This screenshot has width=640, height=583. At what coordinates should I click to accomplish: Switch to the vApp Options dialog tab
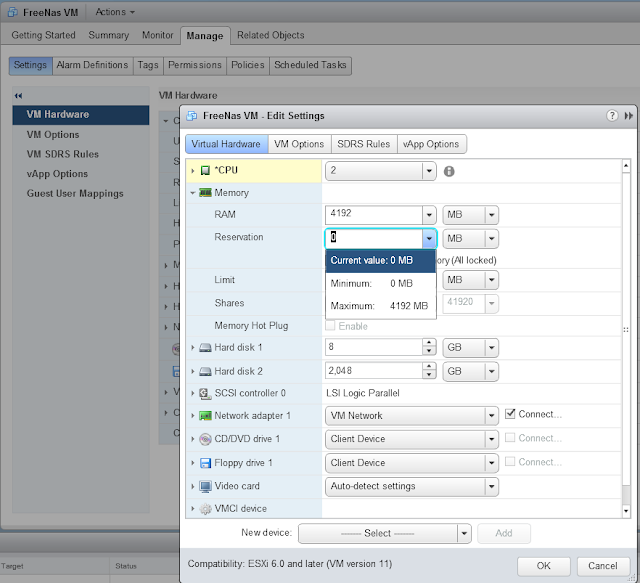coord(431,144)
